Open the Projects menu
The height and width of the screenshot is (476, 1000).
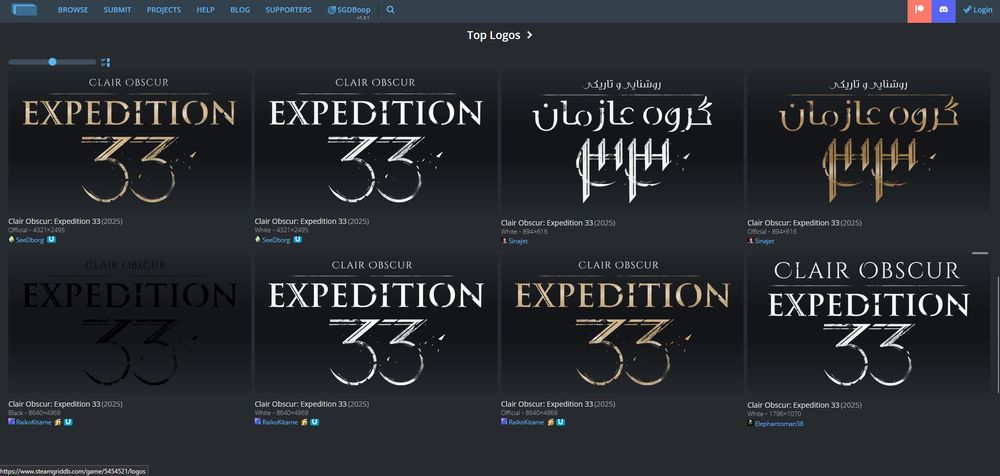tap(164, 10)
